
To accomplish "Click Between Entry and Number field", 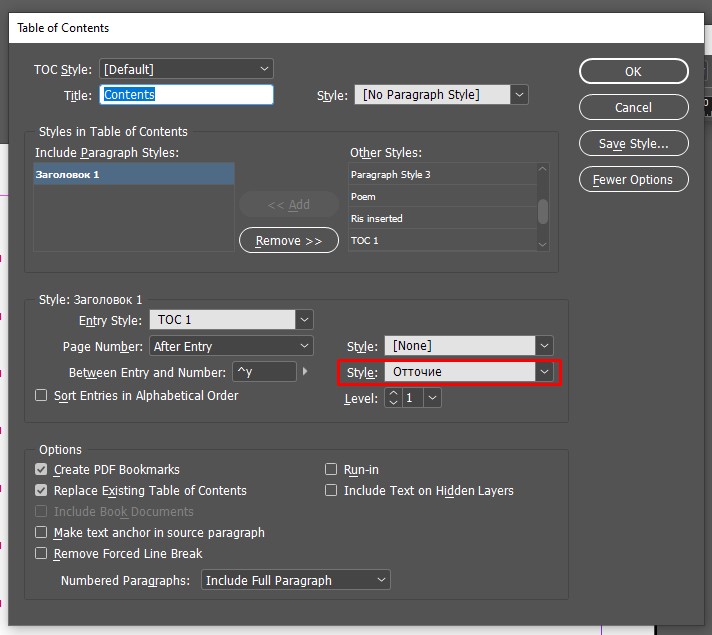I will point(264,372).
